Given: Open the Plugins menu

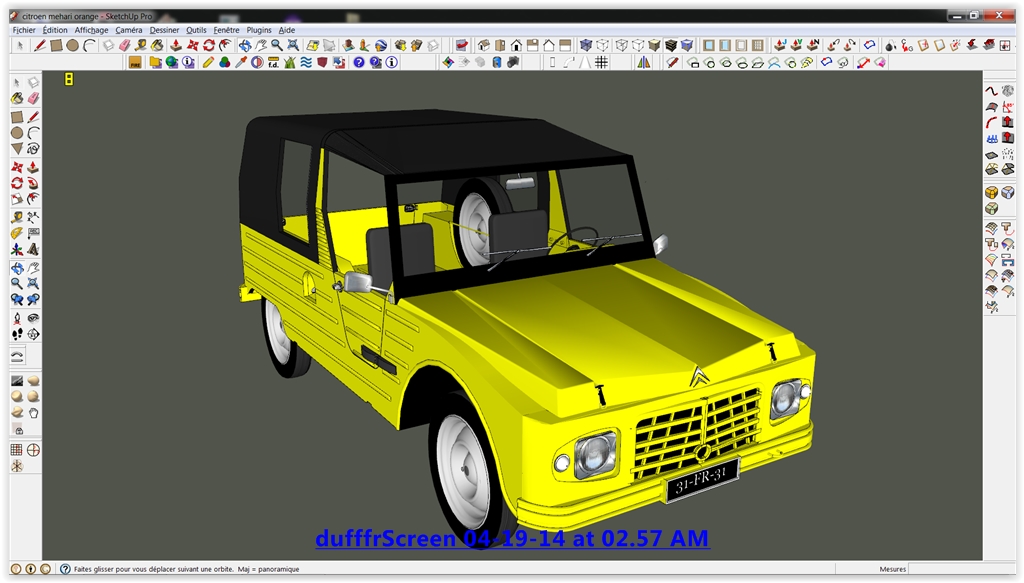Looking at the screenshot, I should coord(259,30).
